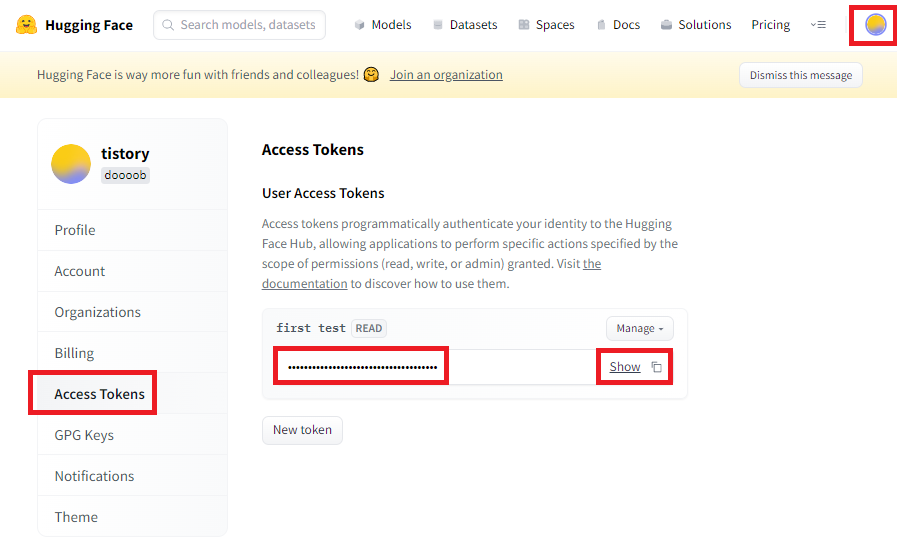The width and height of the screenshot is (897, 550).
Task: Click the Hugging Face brand name
Action: tap(89, 25)
